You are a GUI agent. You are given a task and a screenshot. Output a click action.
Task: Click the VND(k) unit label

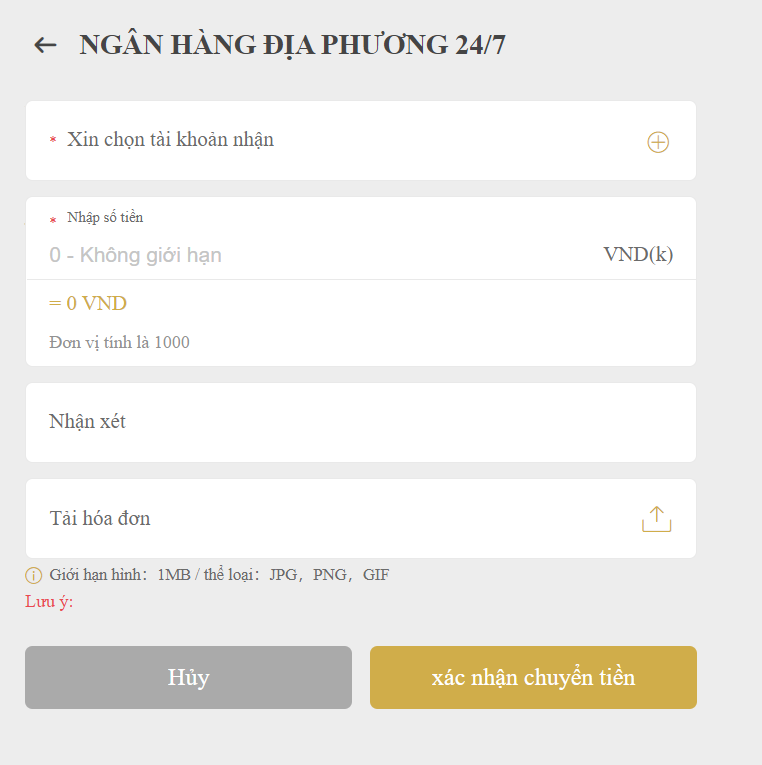click(x=638, y=254)
